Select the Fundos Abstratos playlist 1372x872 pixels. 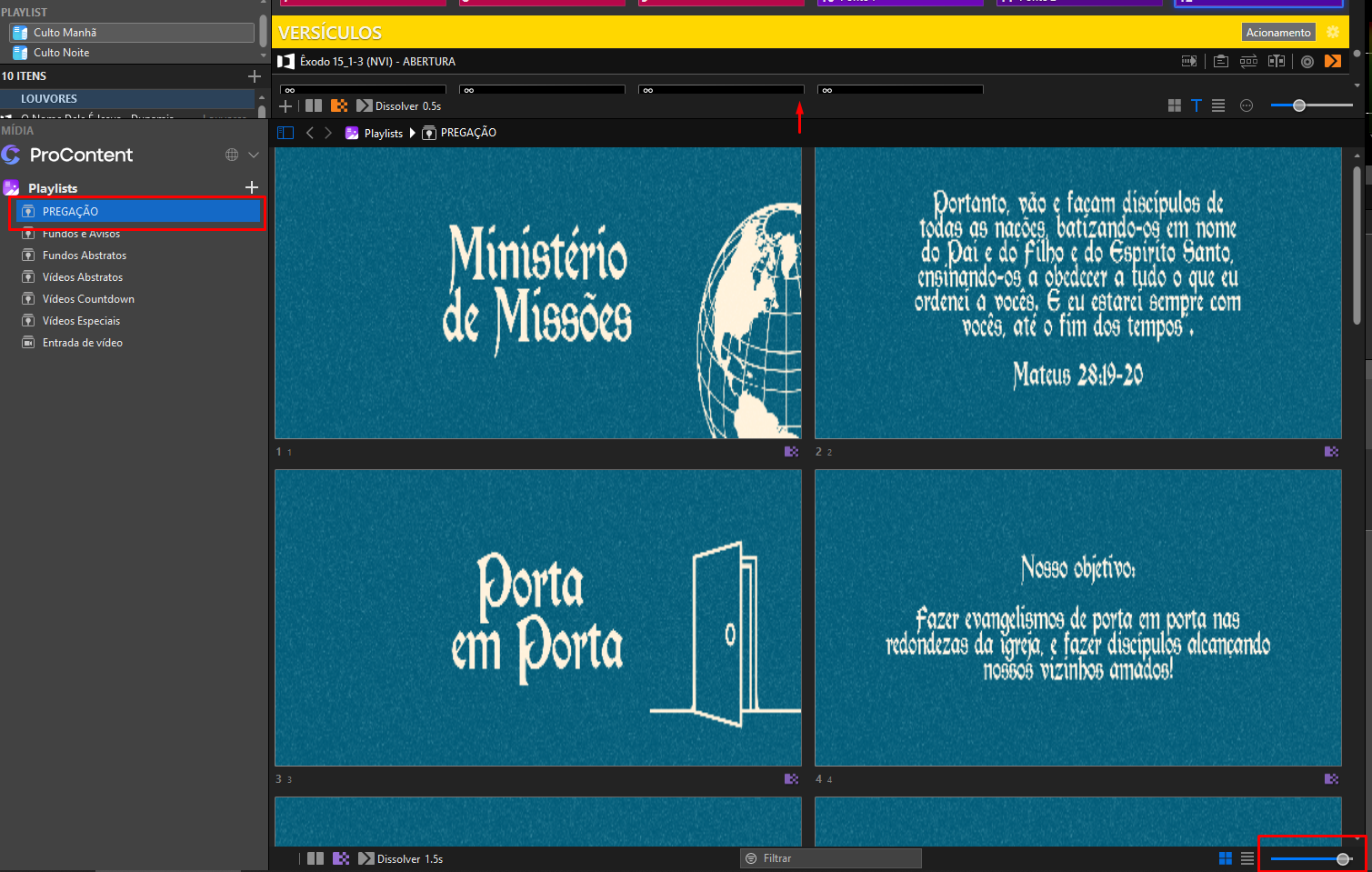point(85,256)
